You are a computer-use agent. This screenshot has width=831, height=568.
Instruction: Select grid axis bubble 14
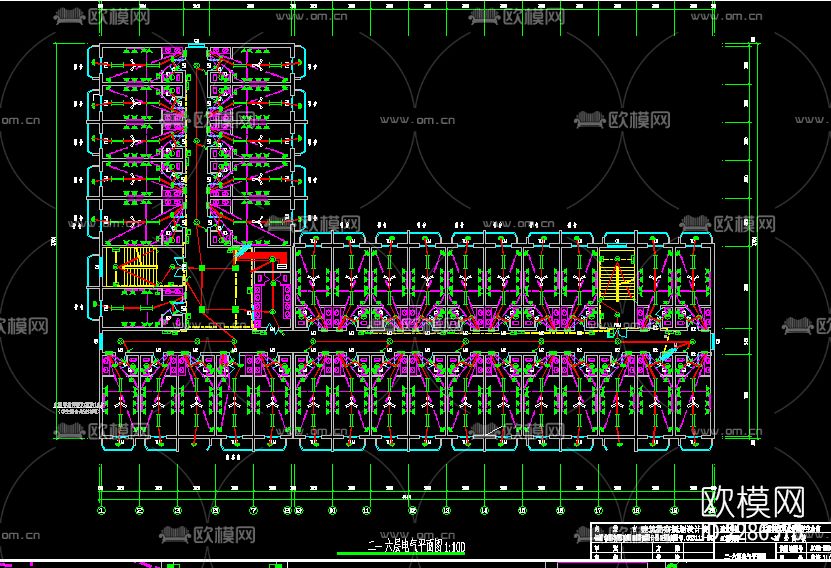(484, 510)
